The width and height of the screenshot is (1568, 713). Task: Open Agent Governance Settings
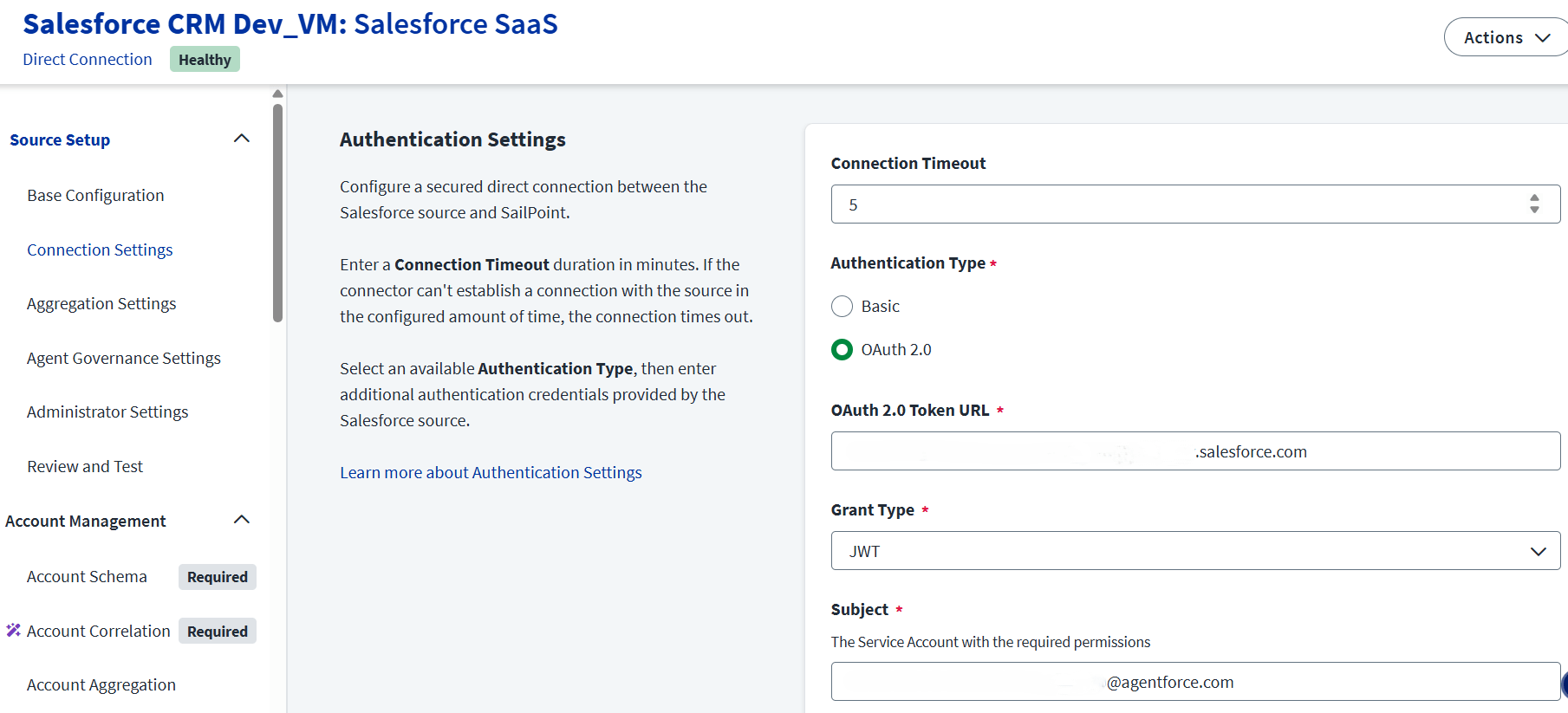[124, 358]
